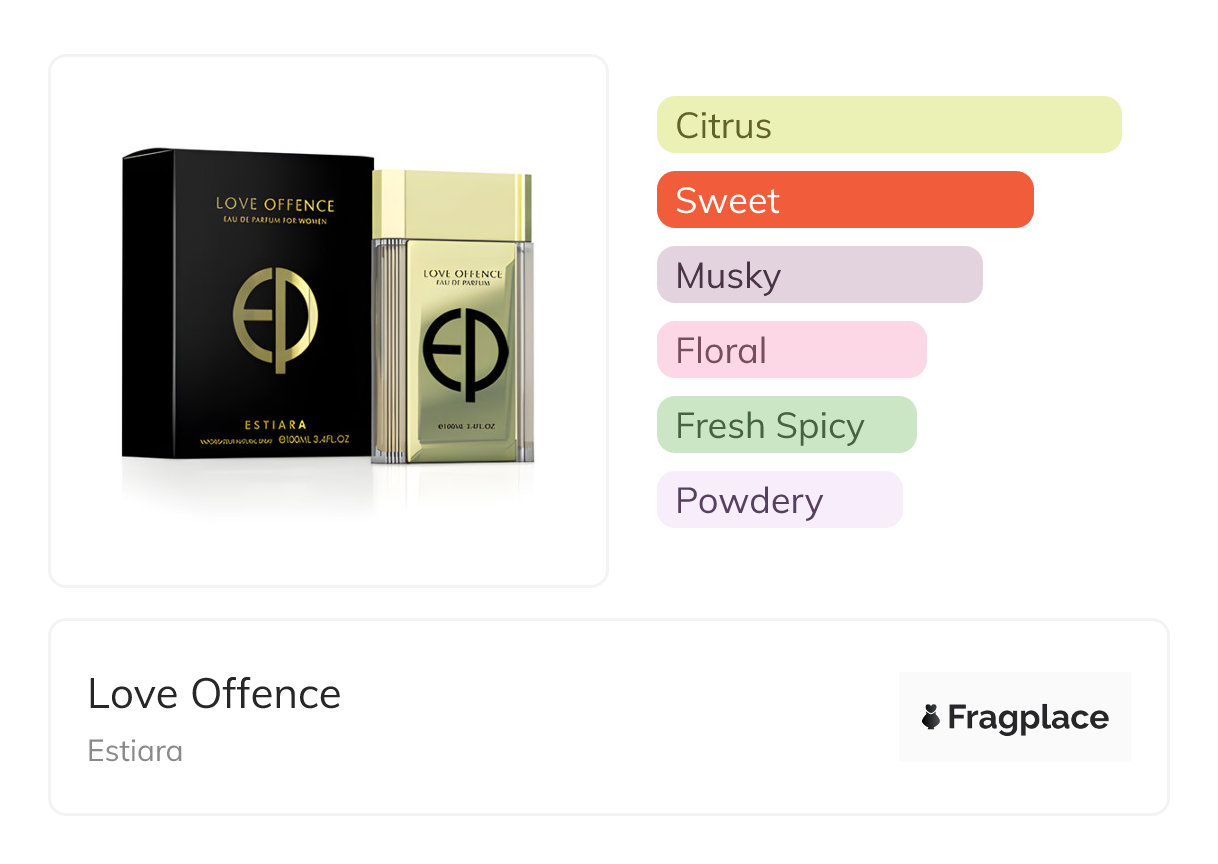Click the 100ML 3.4FL.OZ text on bottle
1218x864 pixels.
pyautogui.click(x=464, y=427)
